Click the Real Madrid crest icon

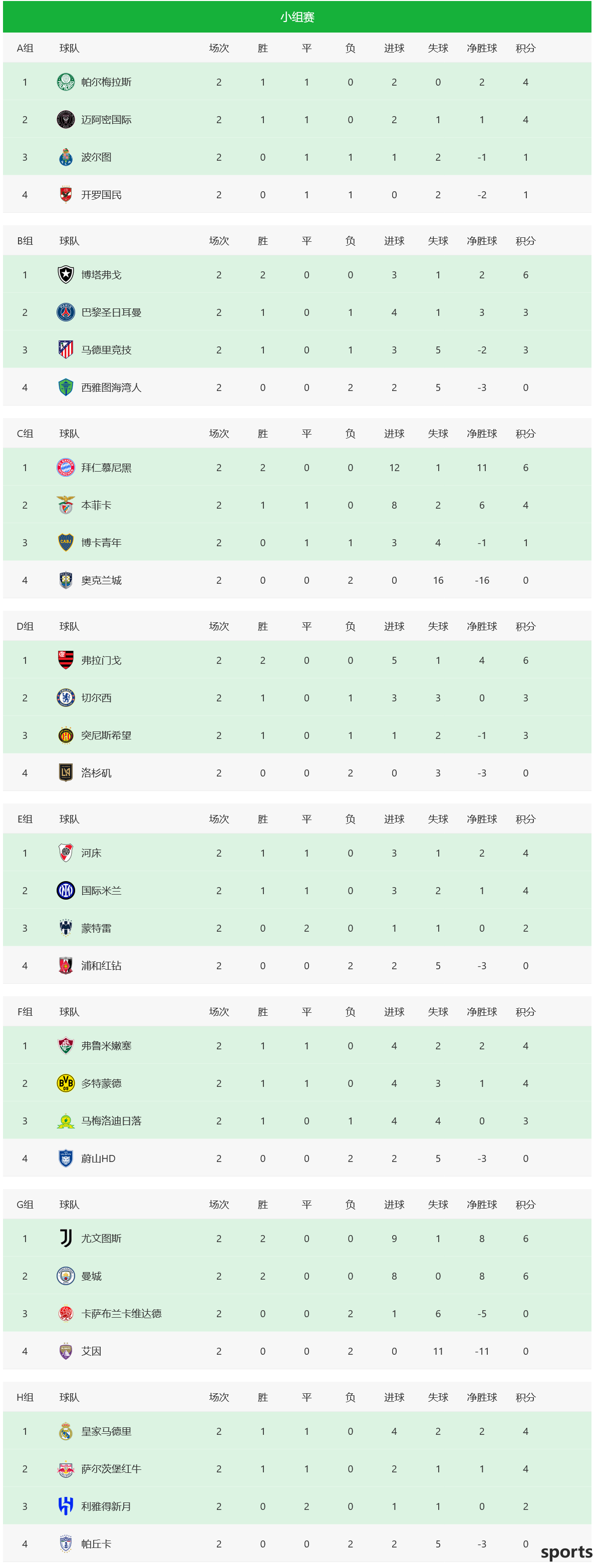pyautogui.click(x=66, y=1432)
